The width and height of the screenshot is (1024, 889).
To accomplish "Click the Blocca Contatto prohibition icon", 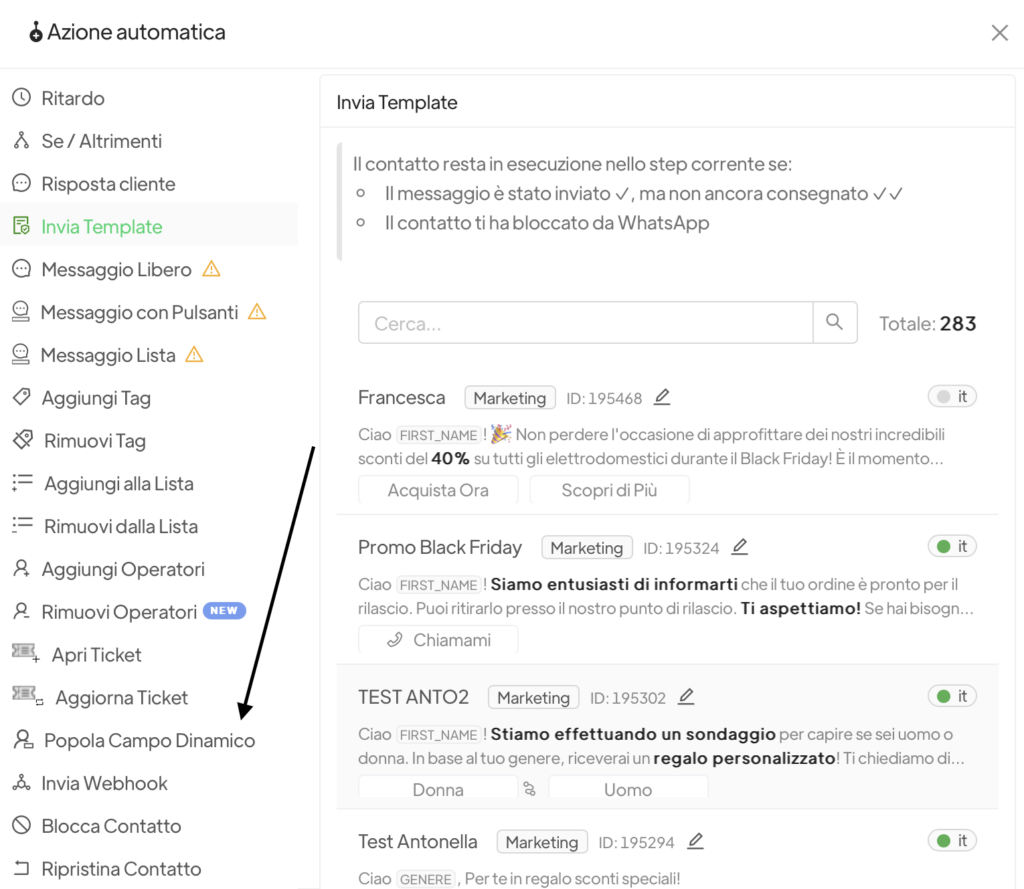I will (21, 826).
